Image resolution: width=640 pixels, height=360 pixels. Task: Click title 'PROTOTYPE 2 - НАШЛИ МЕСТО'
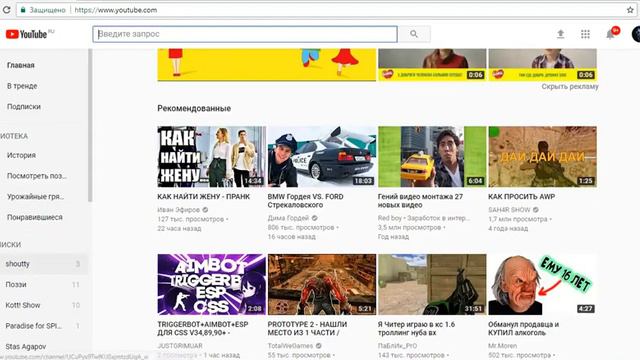pos(307,329)
